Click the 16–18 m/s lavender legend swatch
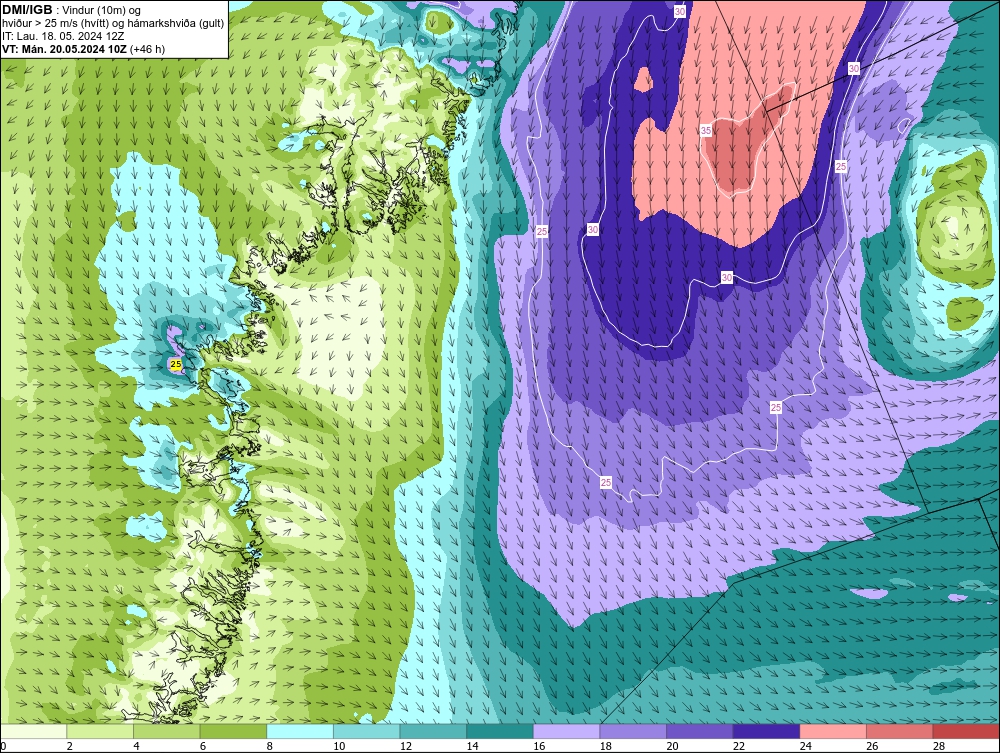The width and height of the screenshot is (1000, 753). pyautogui.click(x=566, y=731)
